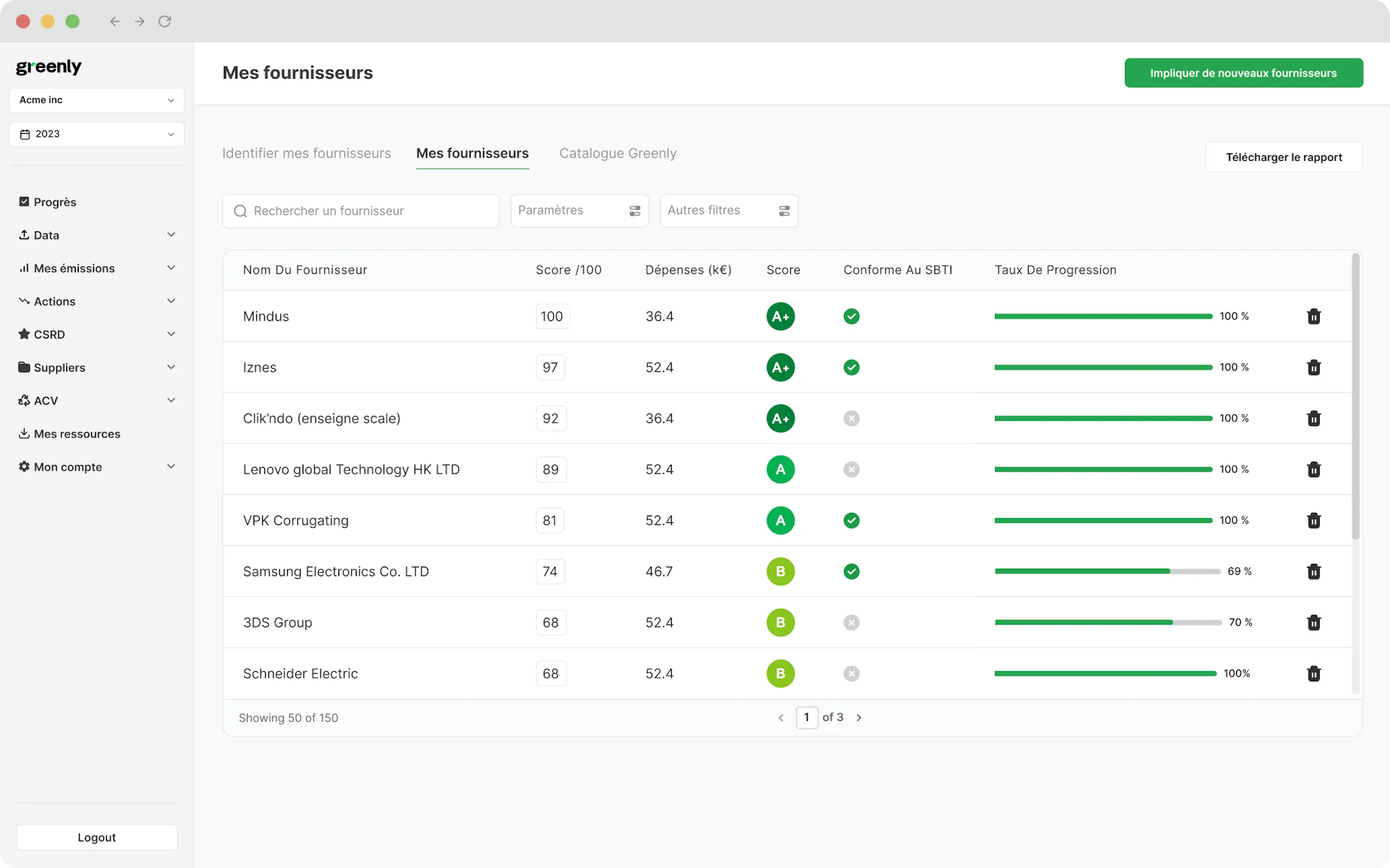Go to previous page of suppliers
This screenshot has height=868, width=1390.
[x=781, y=718]
